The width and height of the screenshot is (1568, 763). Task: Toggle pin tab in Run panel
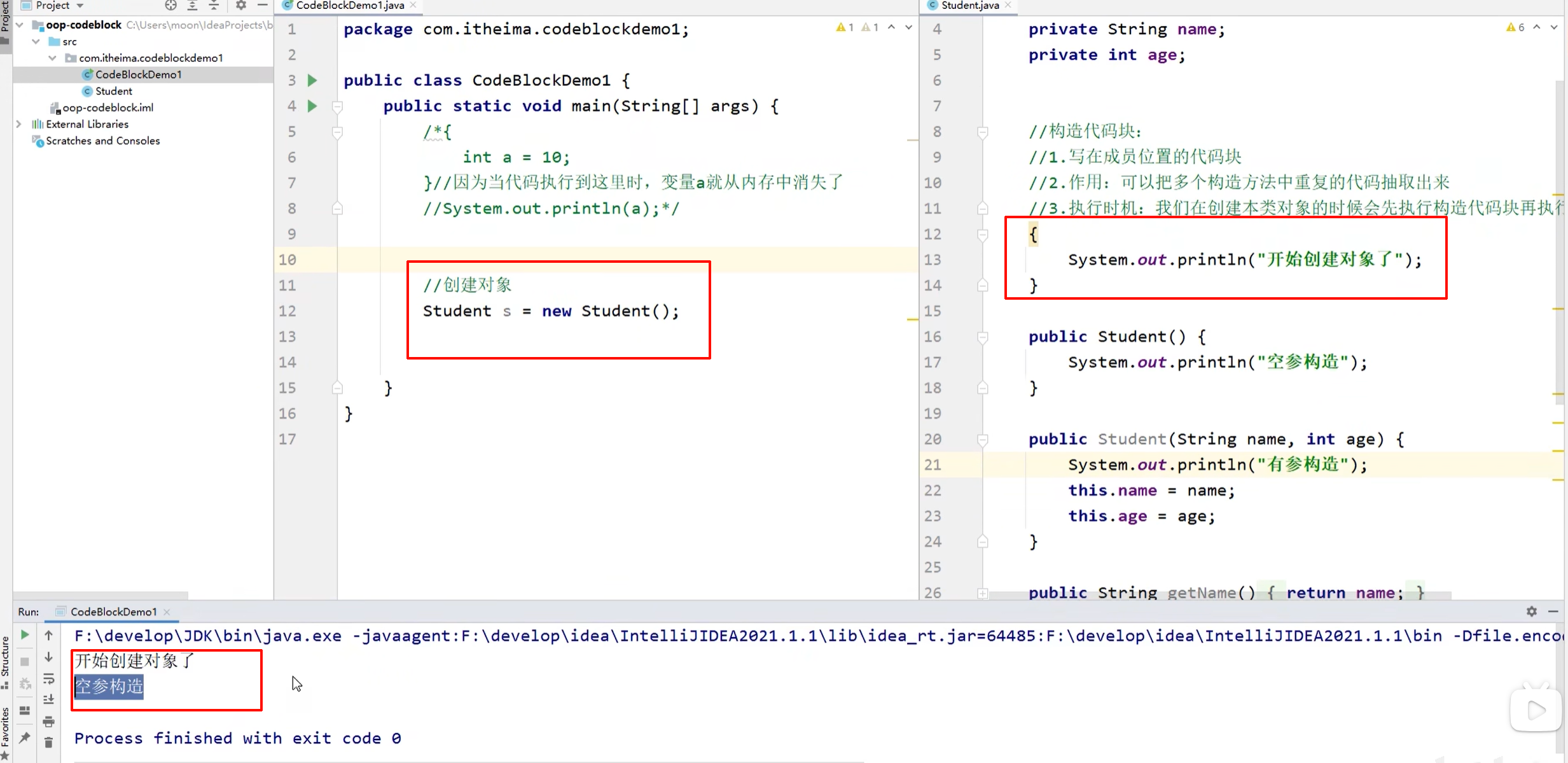click(x=24, y=737)
